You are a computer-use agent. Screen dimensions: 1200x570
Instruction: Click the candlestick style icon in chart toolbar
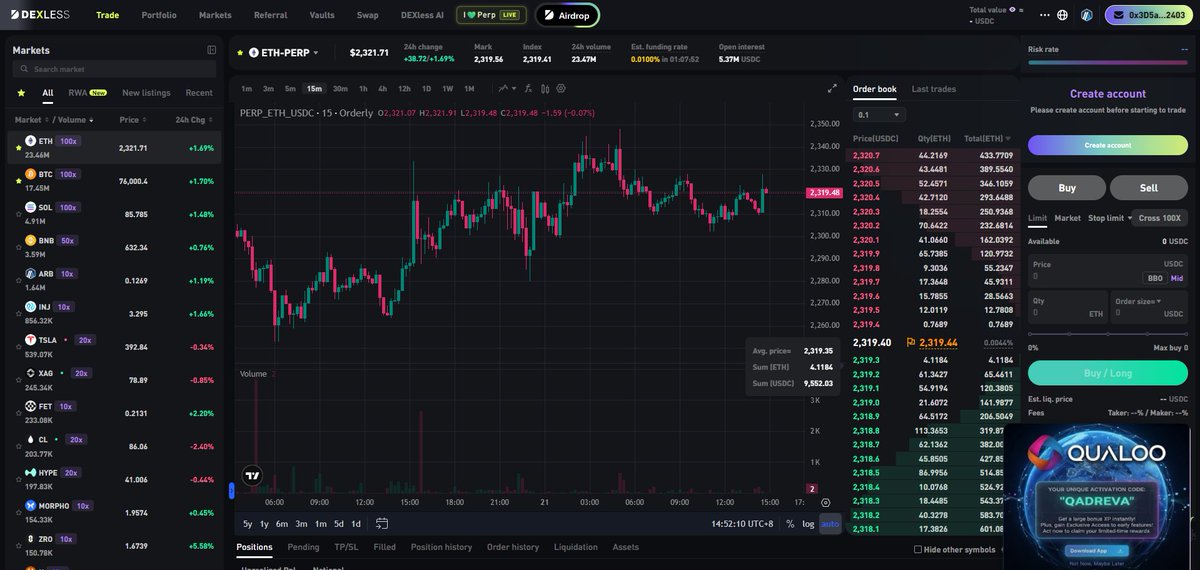pyautogui.click(x=547, y=88)
